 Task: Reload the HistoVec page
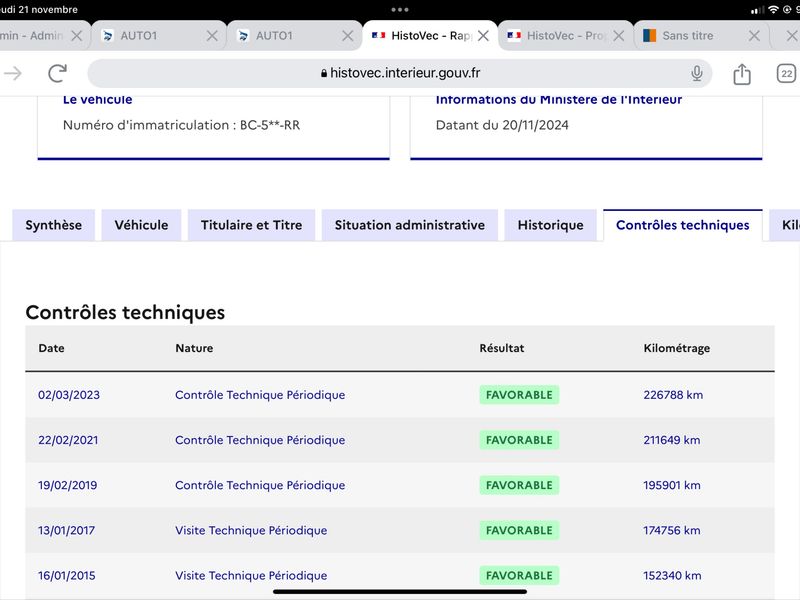[58, 73]
